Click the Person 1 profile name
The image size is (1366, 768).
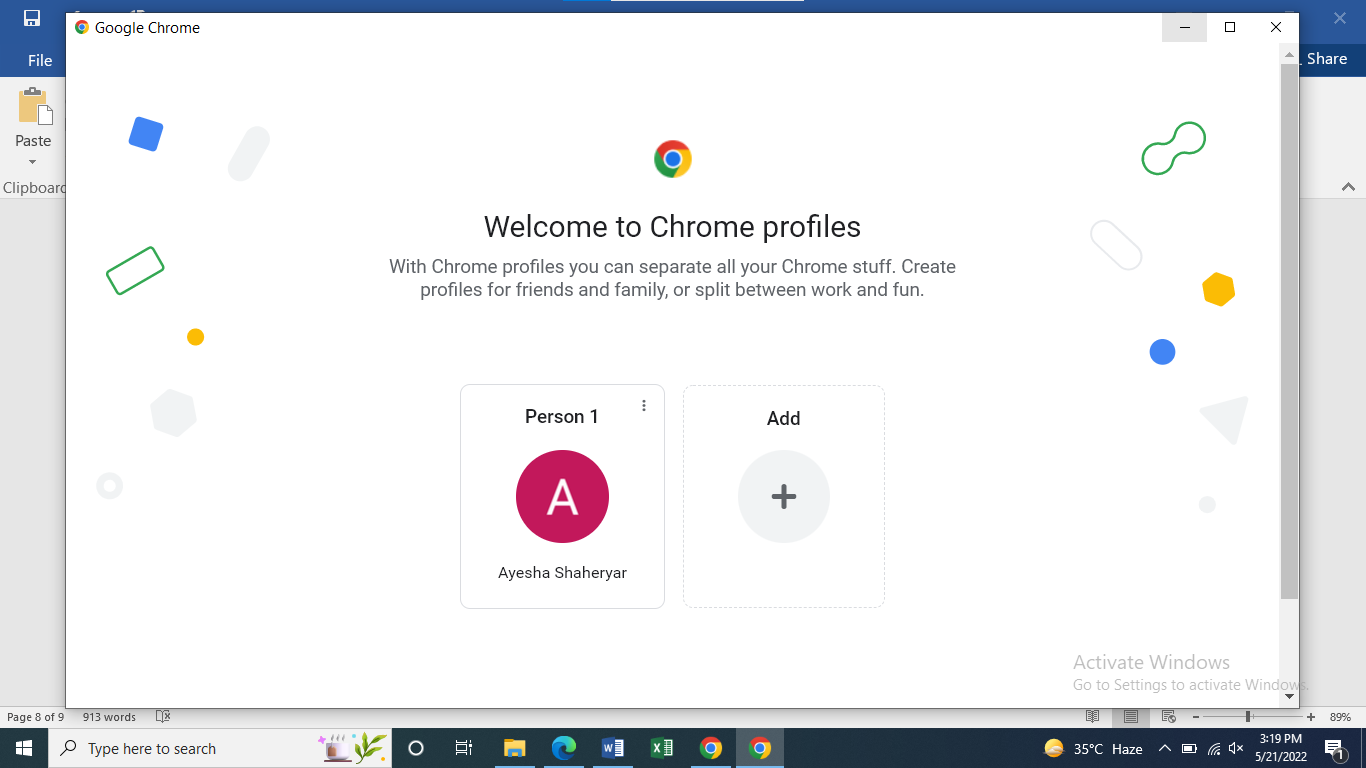[562, 417]
